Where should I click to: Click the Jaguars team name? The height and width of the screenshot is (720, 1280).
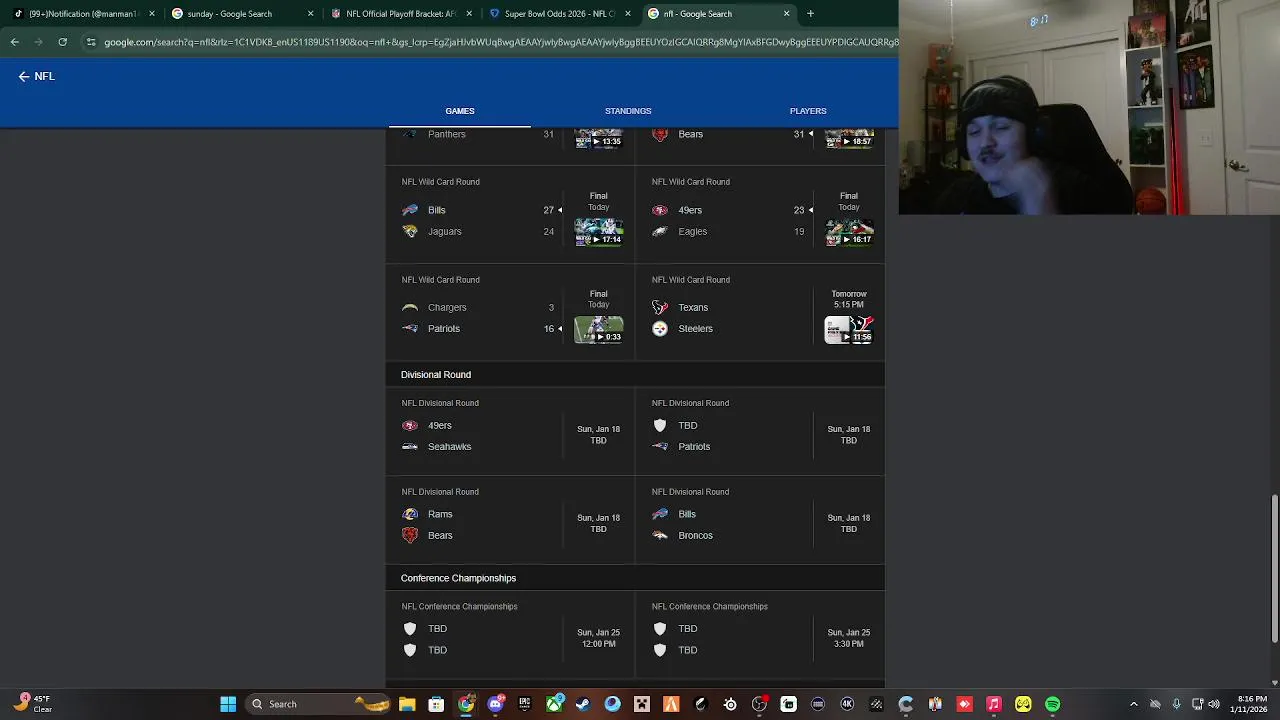point(445,232)
